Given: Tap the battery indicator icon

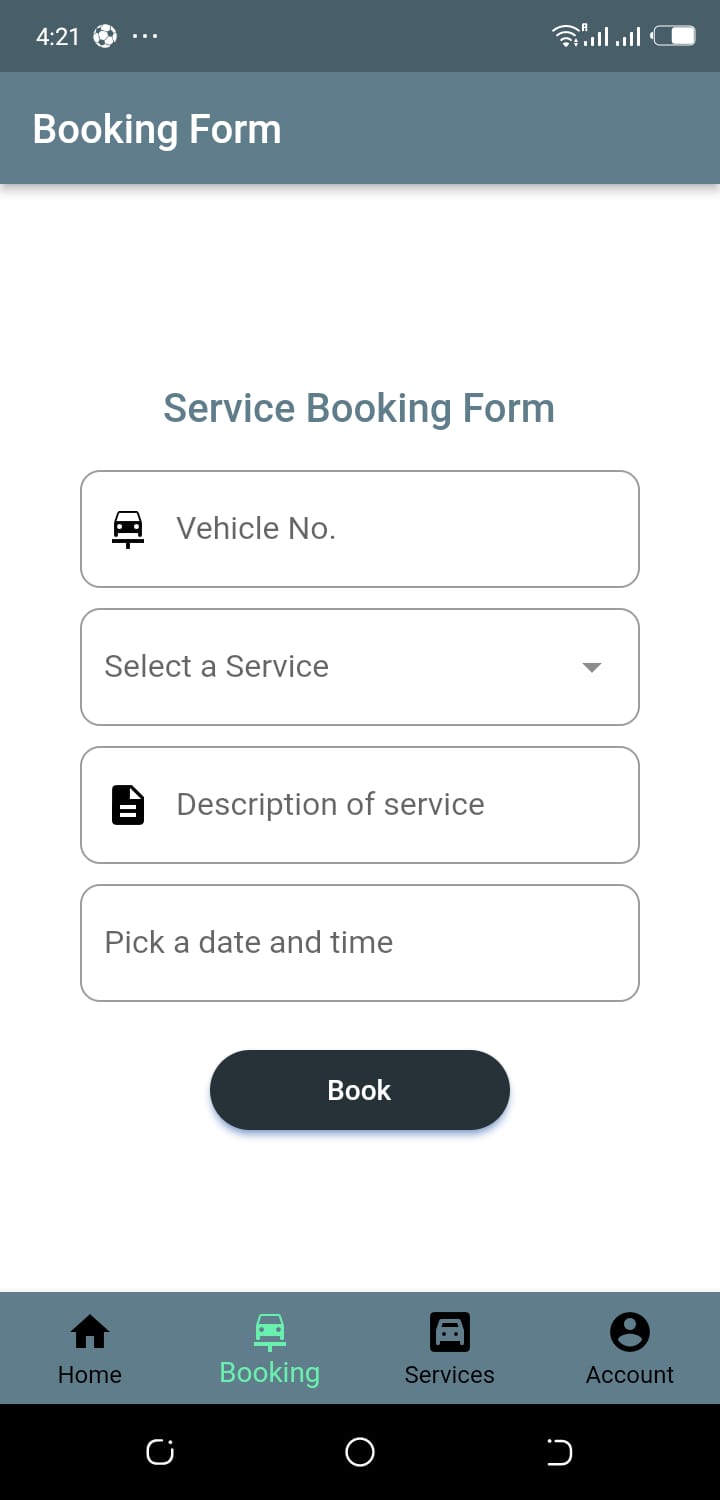Looking at the screenshot, I should [x=675, y=37].
